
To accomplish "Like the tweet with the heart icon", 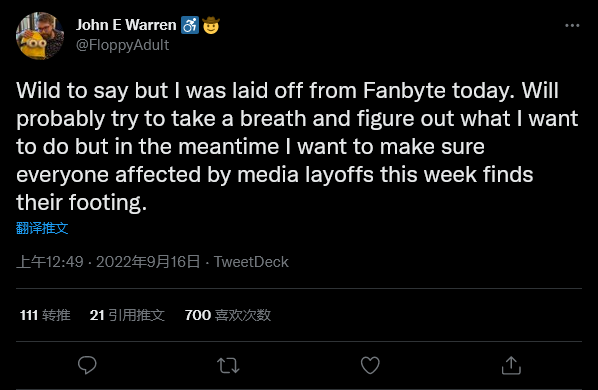I will (370, 365).
